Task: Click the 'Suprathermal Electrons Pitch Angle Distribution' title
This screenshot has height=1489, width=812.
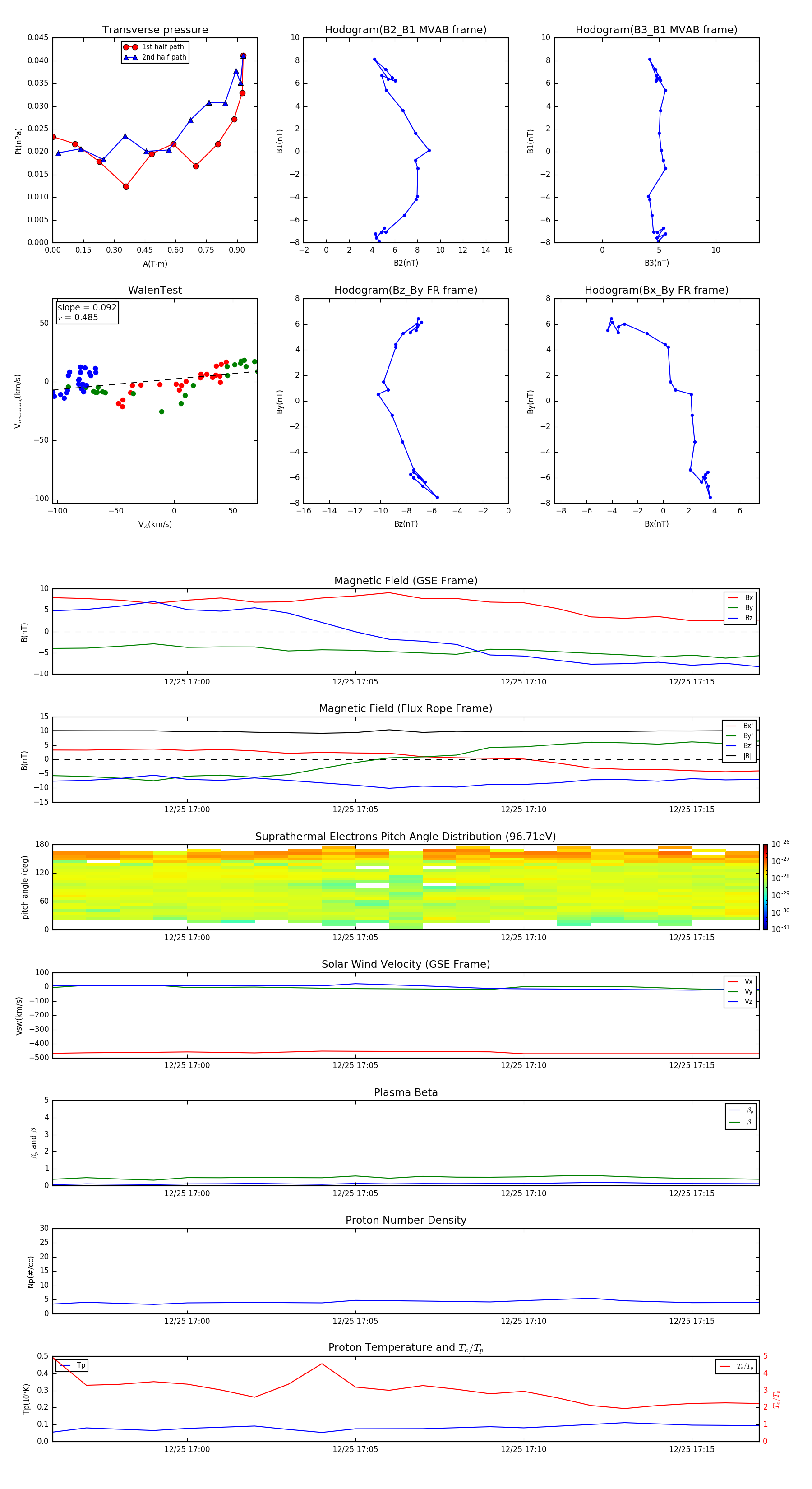Action: [x=406, y=837]
